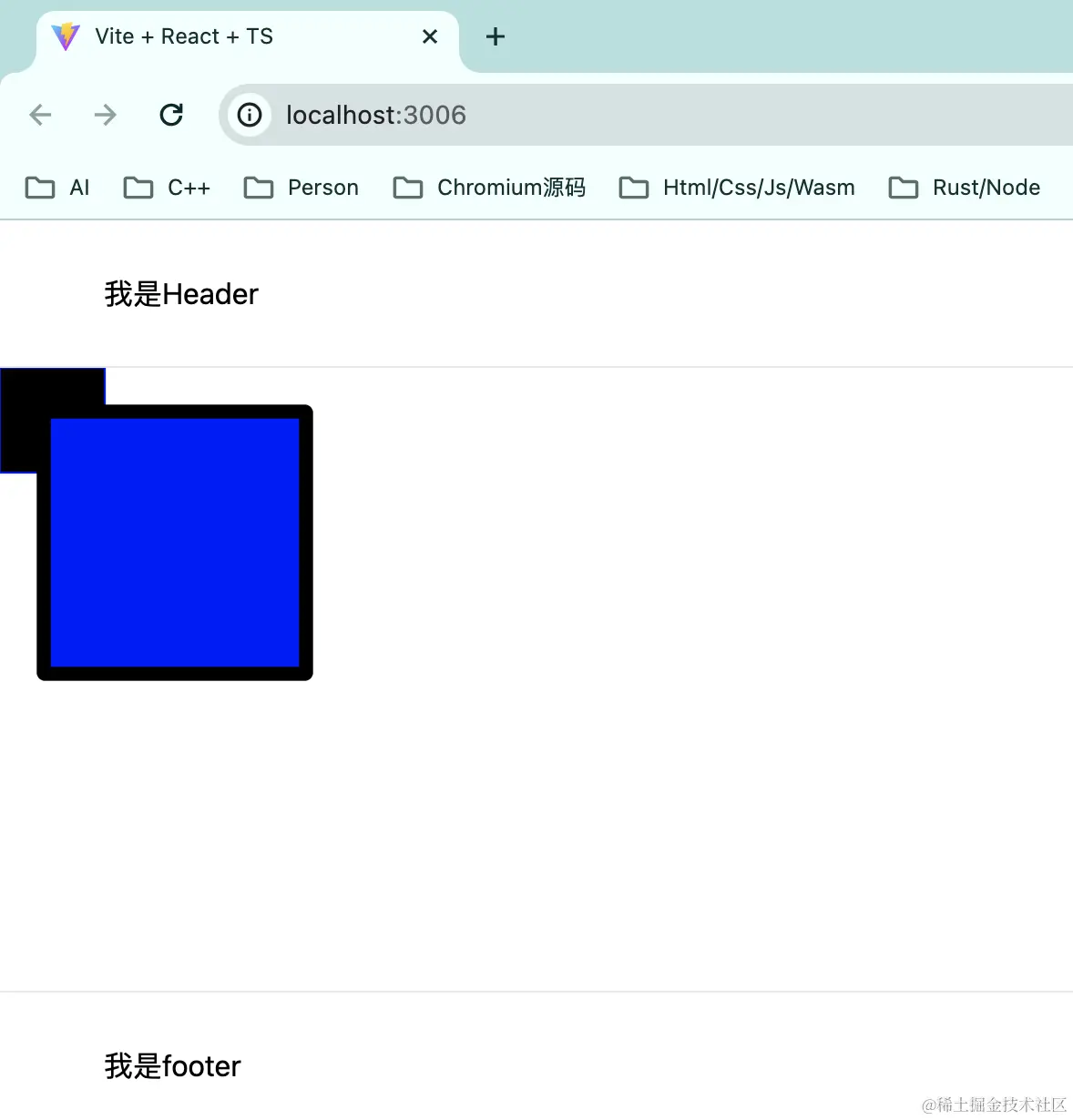Open a new tab with plus button
The image size is (1073, 1120).
coord(496,36)
